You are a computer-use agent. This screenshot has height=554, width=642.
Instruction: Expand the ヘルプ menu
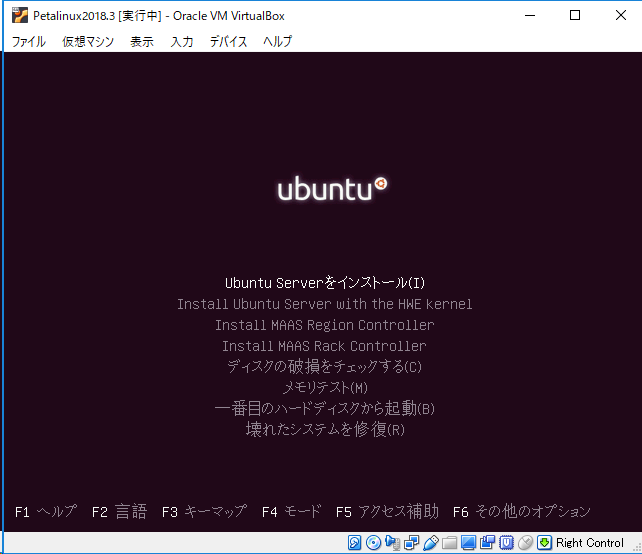click(277, 42)
